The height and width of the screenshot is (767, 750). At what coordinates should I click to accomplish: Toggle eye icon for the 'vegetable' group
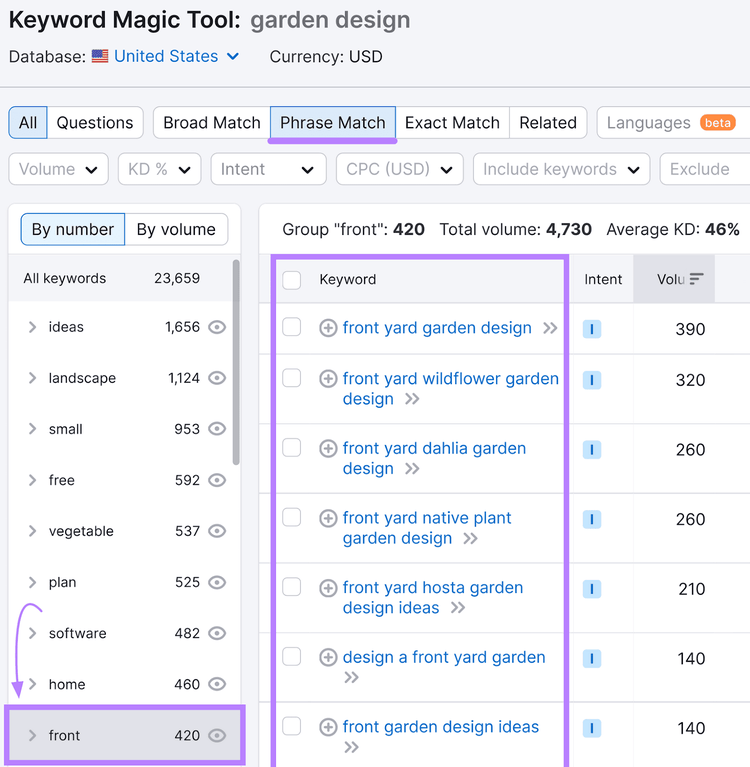[217, 531]
